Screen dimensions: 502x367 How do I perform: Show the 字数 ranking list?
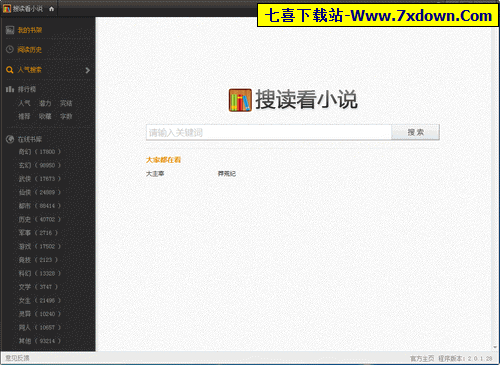[x=66, y=116]
